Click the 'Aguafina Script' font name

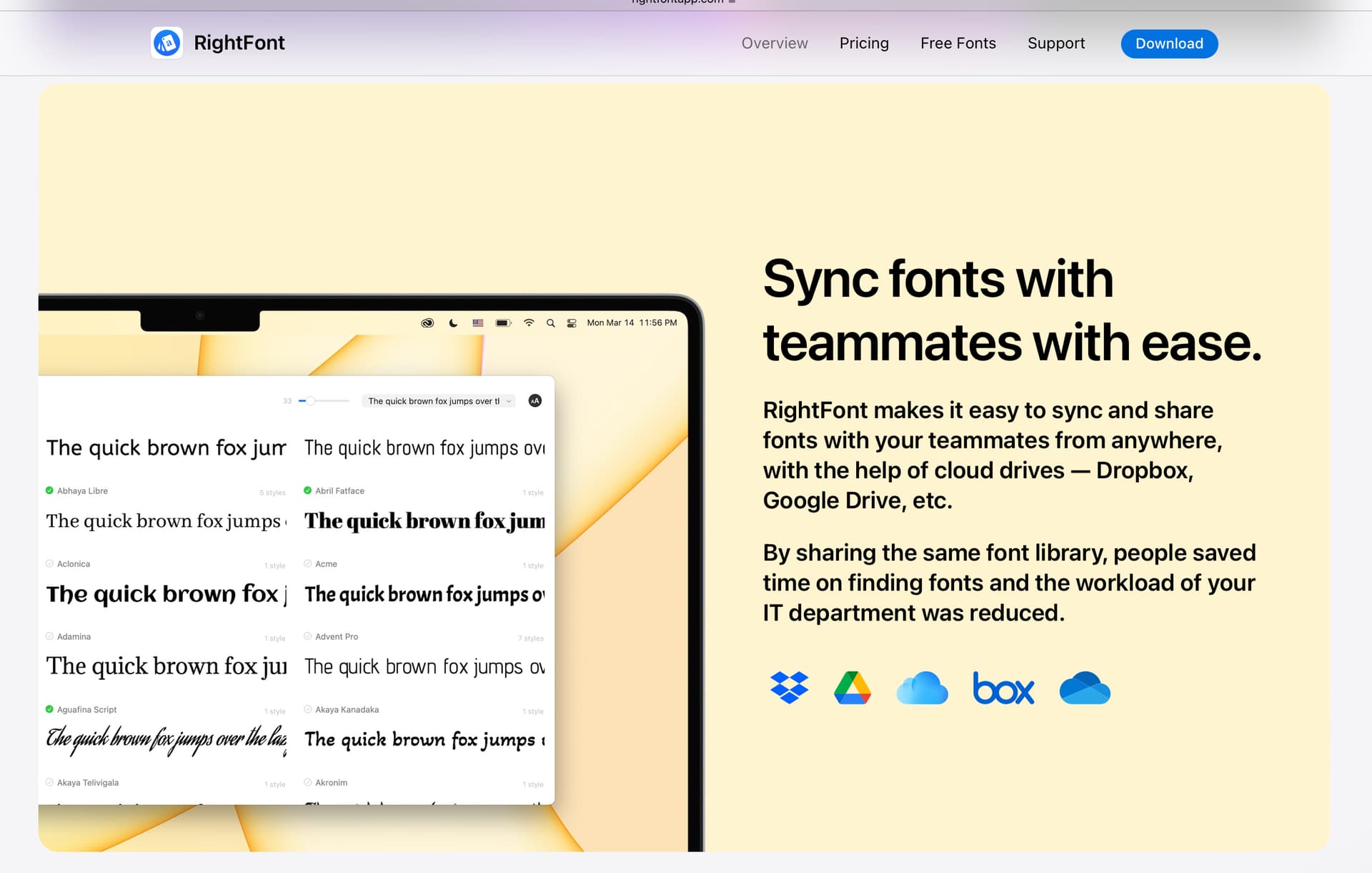[x=86, y=709]
